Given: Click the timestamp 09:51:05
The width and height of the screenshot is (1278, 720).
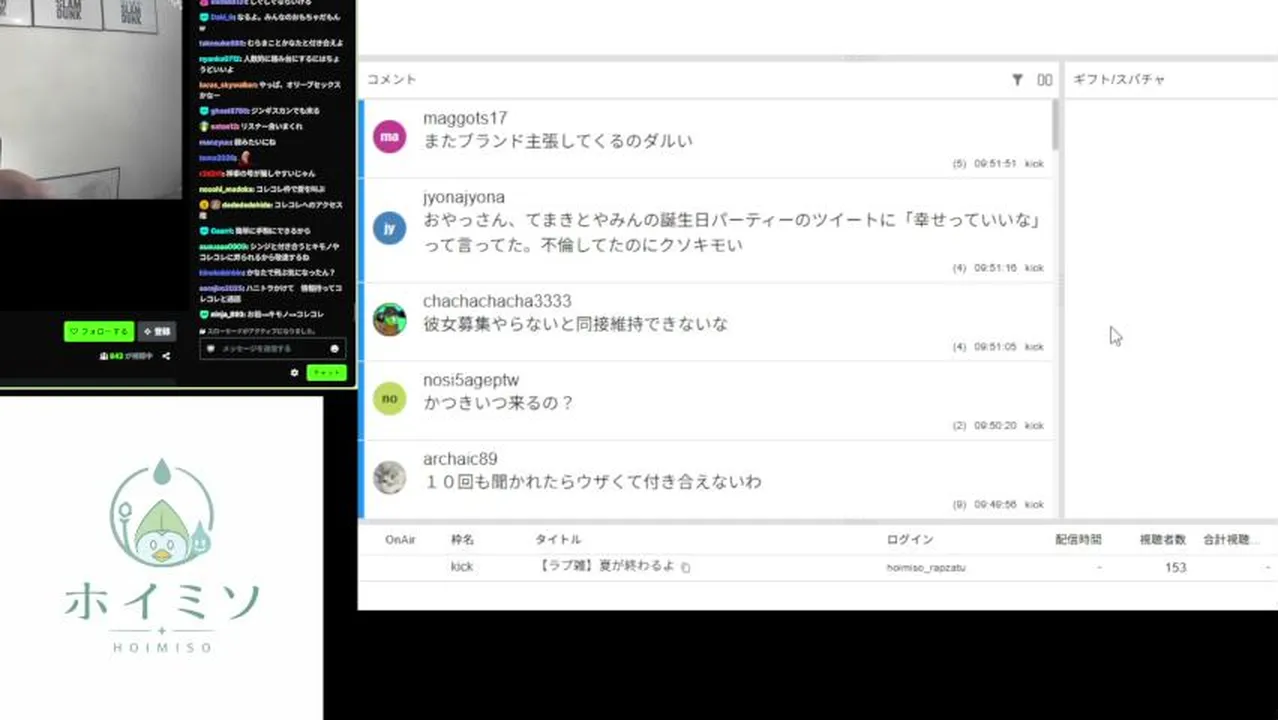Looking at the screenshot, I should tap(995, 347).
